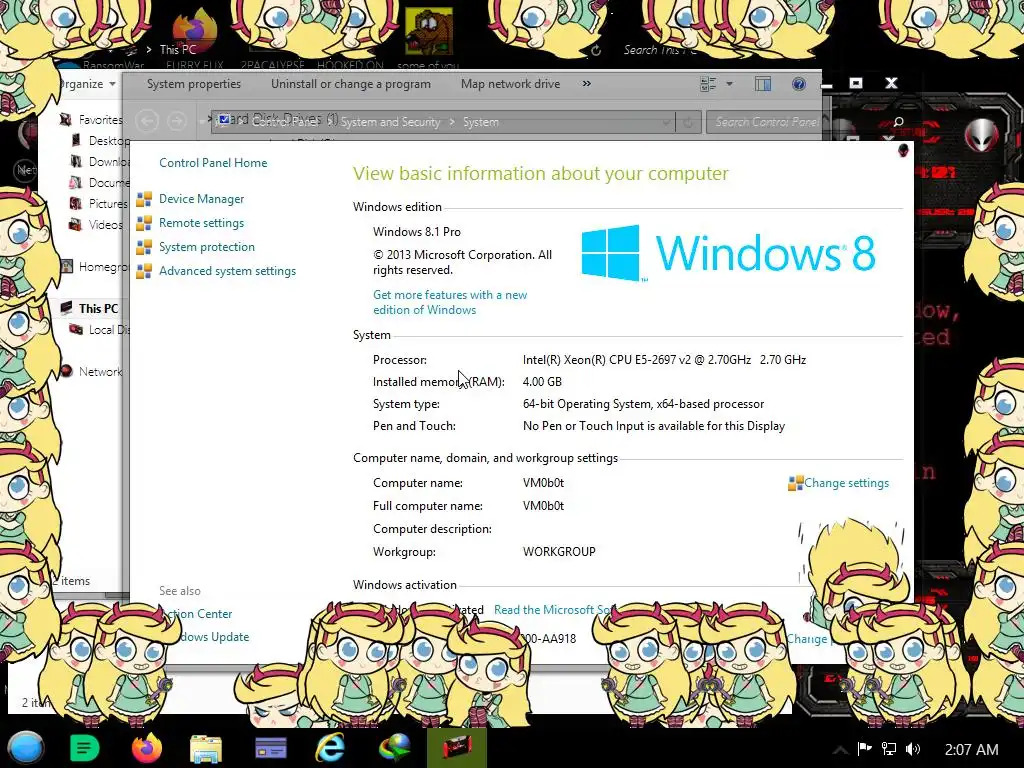Click the shield icon next to Remote settings
The width and height of the screenshot is (1024, 768).
(x=144, y=223)
